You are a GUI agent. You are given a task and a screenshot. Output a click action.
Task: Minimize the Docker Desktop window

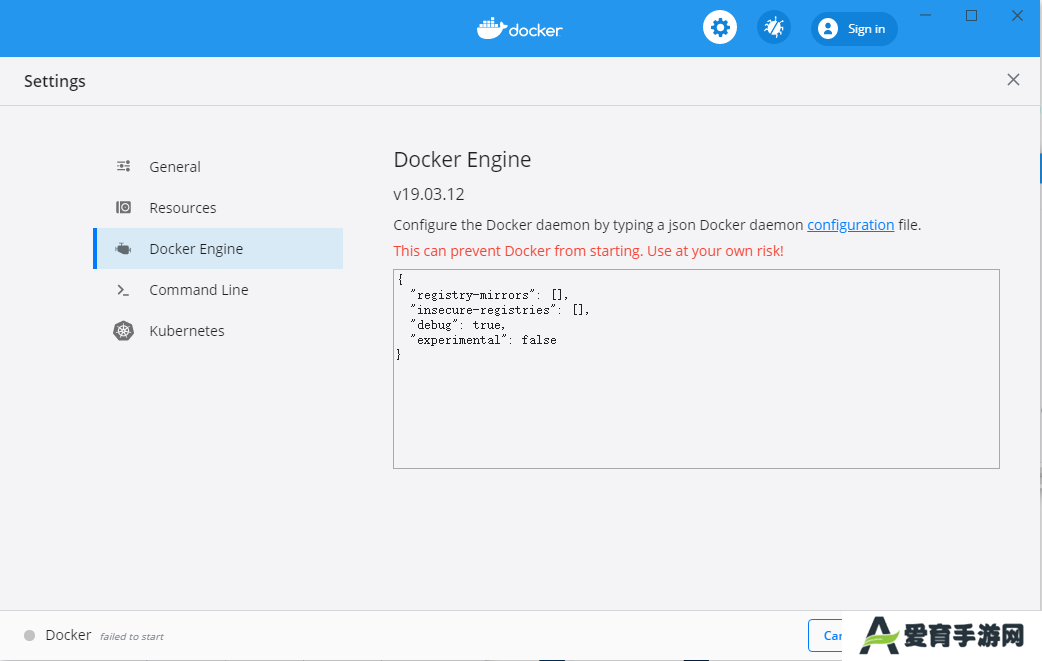(x=925, y=15)
